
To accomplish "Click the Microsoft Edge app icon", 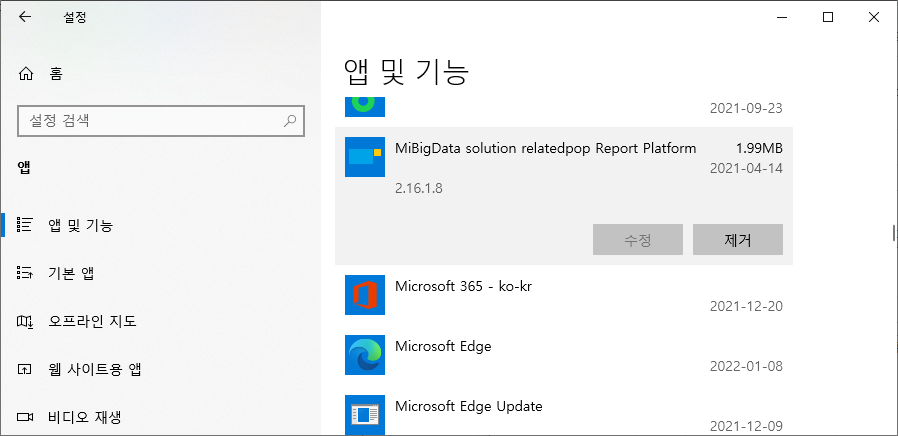I will click(x=365, y=355).
